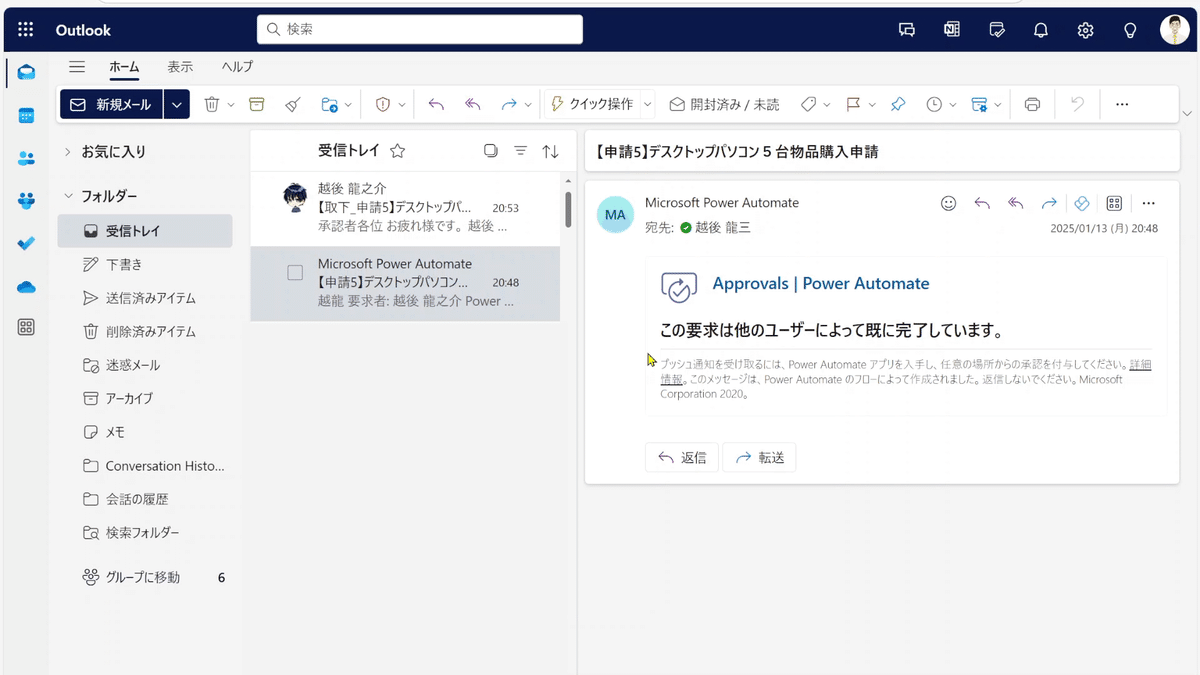This screenshot has height=675, width=1200.
Task: Click the Report shield icon in the toolbar
Action: click(x=382, y=104)
